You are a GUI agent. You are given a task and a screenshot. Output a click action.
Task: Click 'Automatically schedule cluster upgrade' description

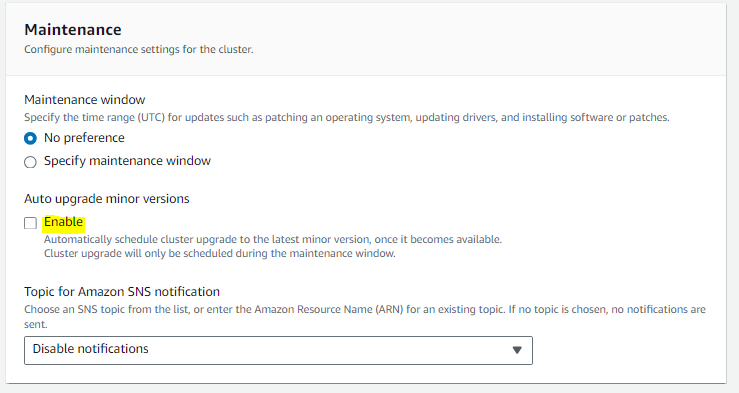point(273,239)
